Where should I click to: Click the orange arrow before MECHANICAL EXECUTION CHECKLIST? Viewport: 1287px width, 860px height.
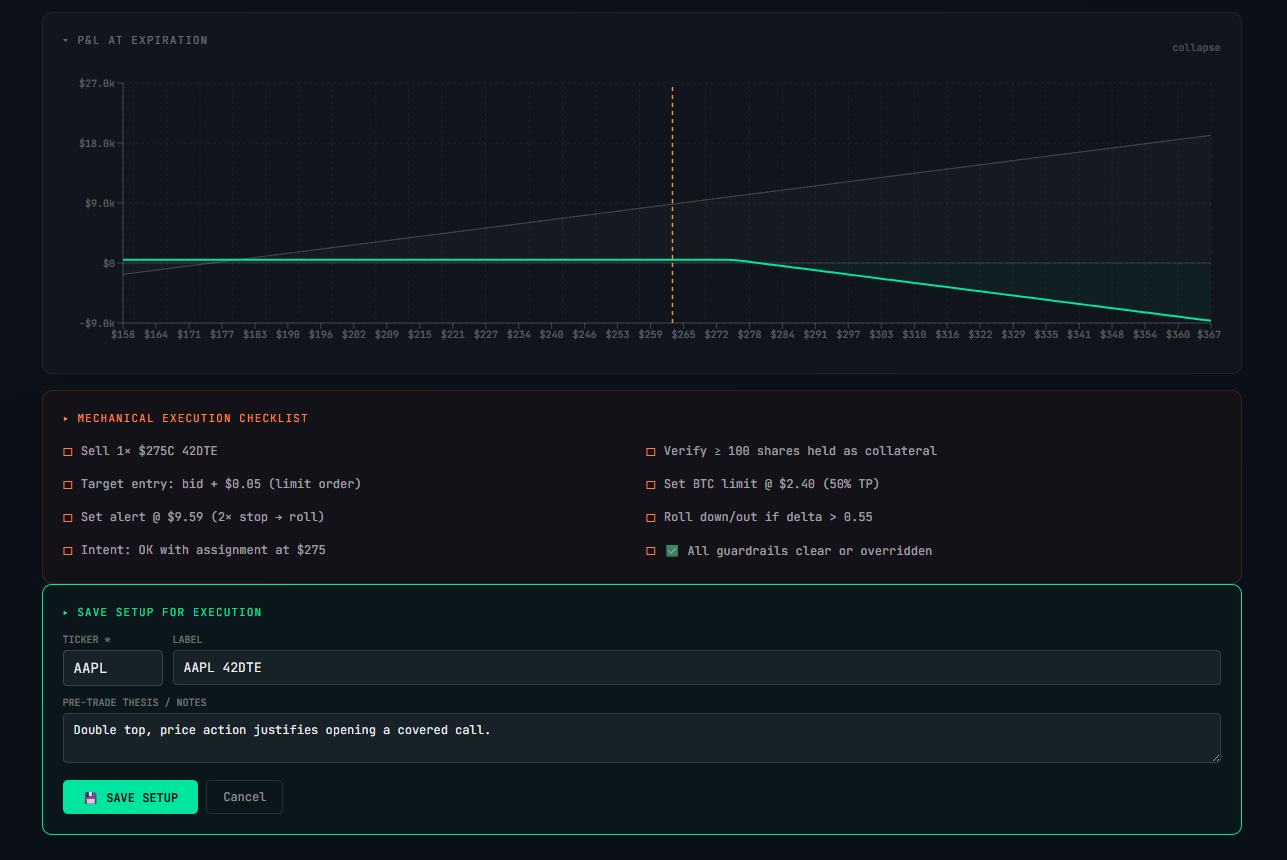pos(66,418)
